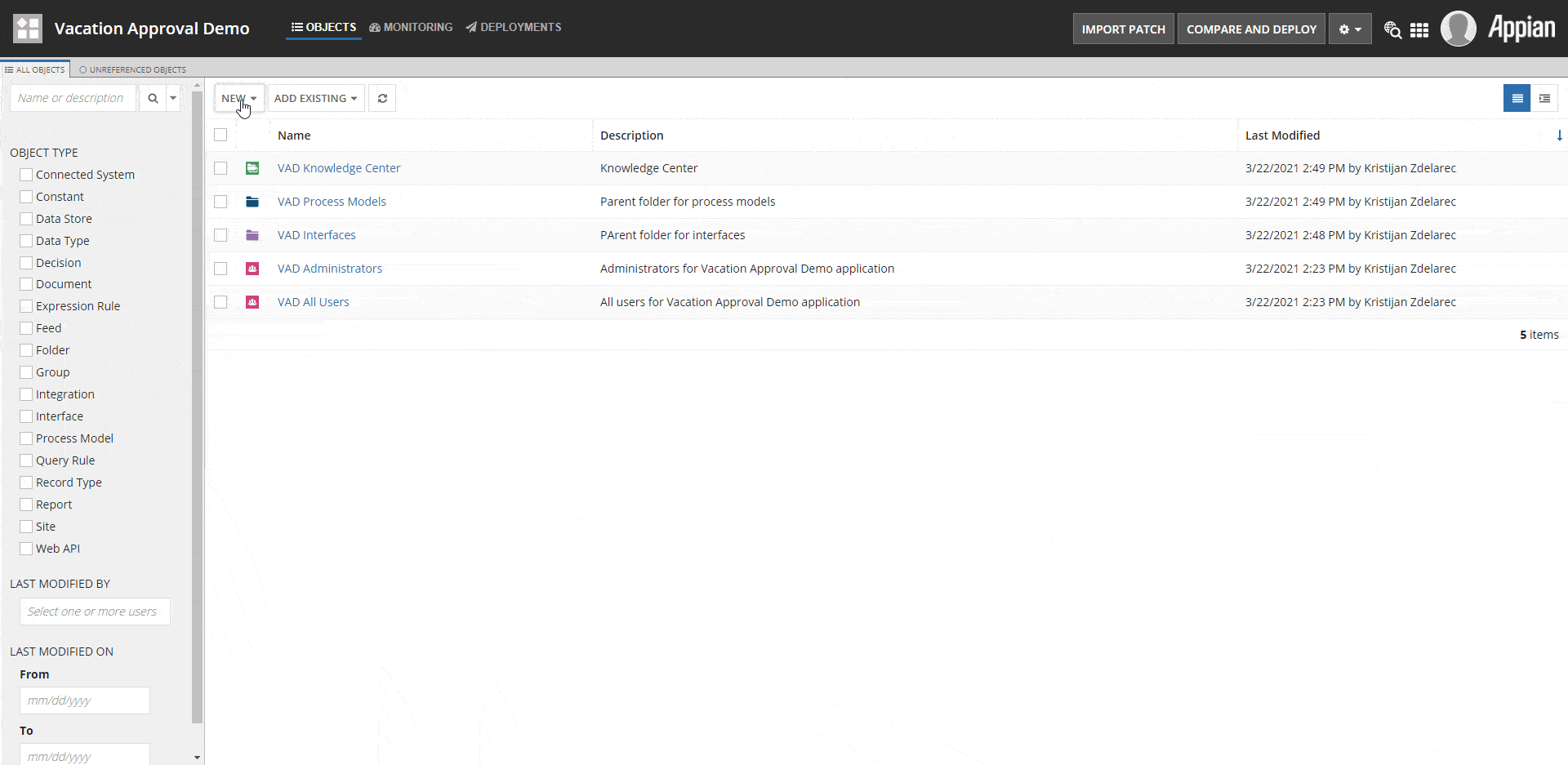Image resolution: width=1568 pixels, height=765 pixels.
Task: Filter by Site object type
Action: tap(26, 527)
